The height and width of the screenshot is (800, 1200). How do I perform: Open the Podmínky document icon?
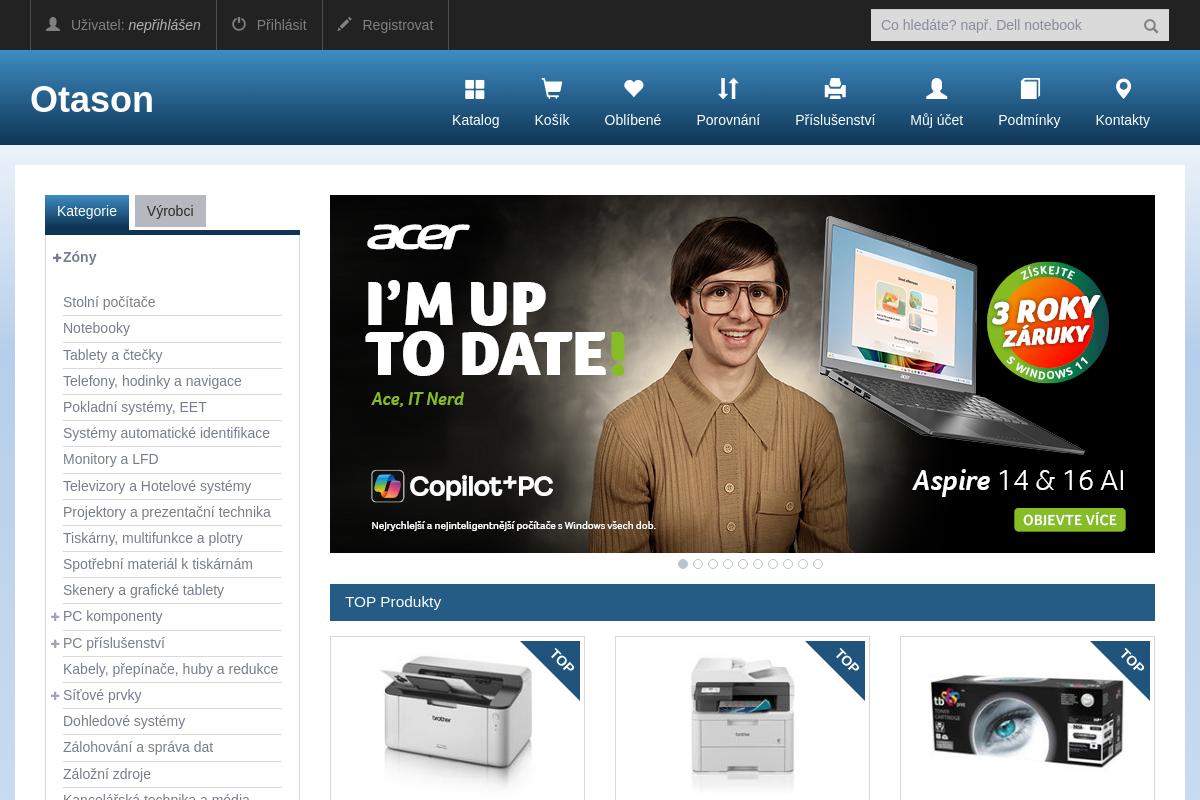click(1030, 90)
